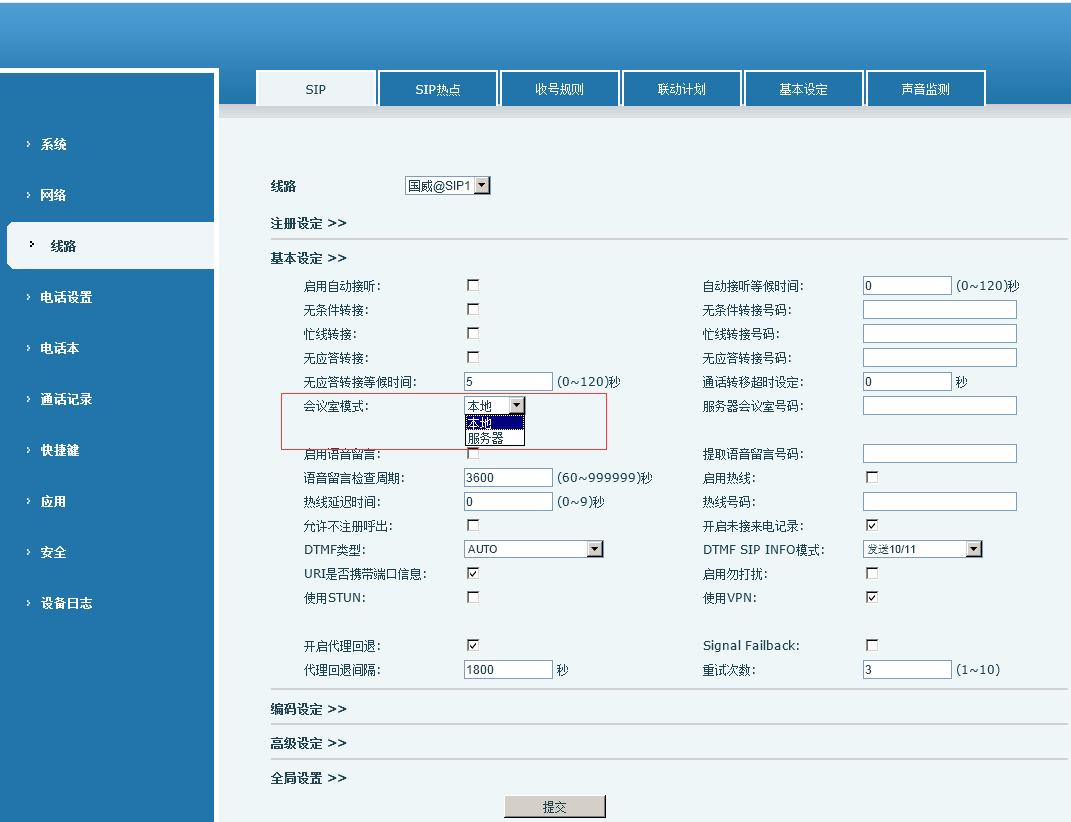The image size is (1071, 822).
Task: Submit the form with 提交 button
Action: pyautogui.click(x=555, y=807)
